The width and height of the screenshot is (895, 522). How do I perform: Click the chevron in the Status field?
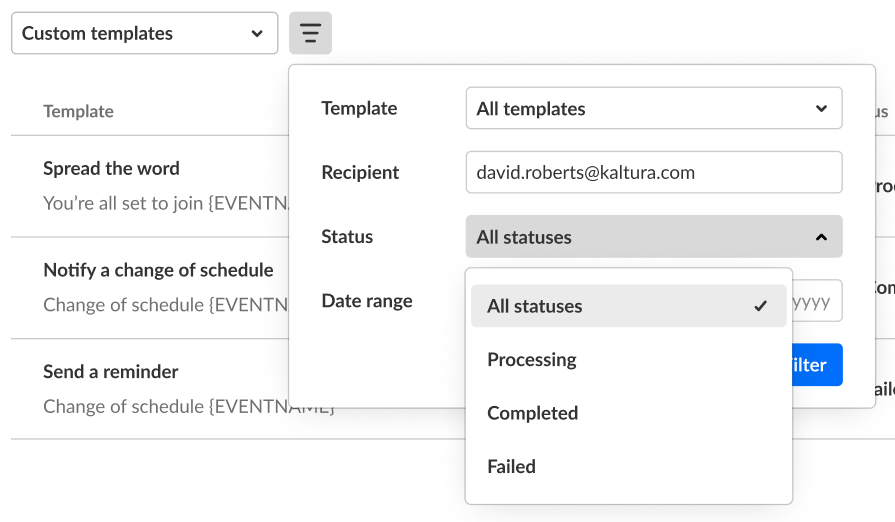pyautogui.click(x=821, y=237)
